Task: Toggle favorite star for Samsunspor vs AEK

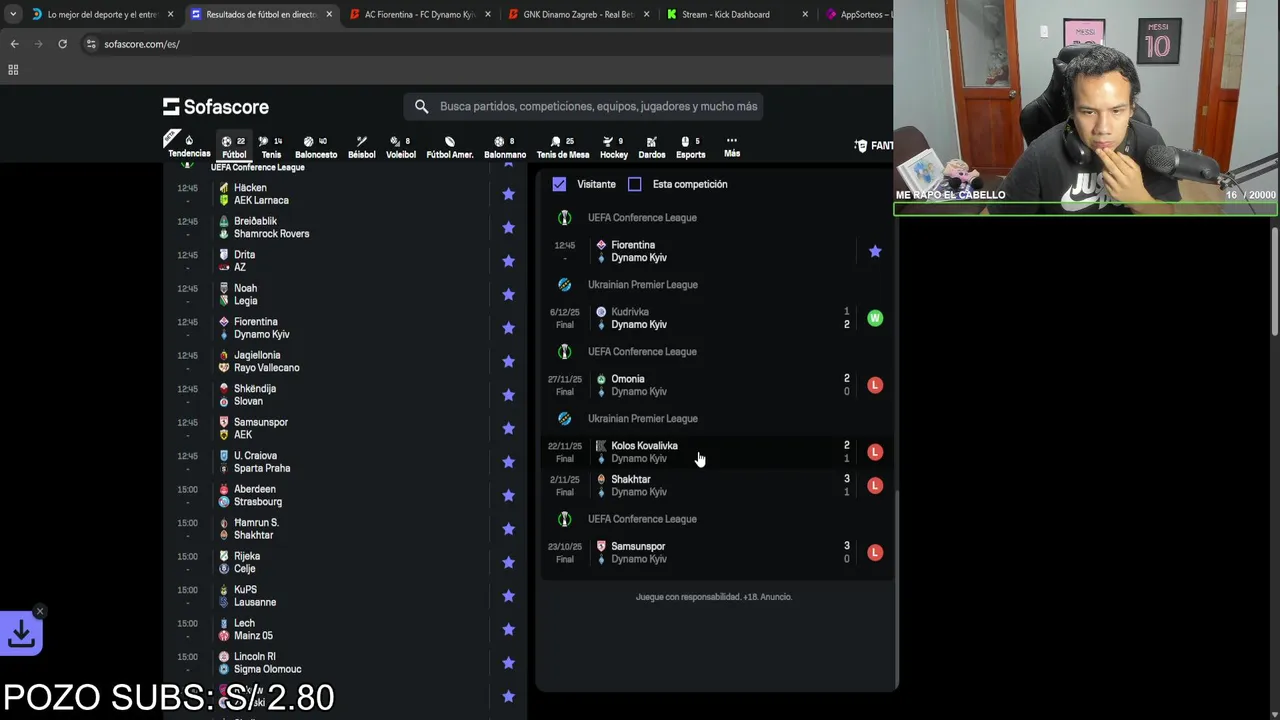Action: [x=508, y=428]
